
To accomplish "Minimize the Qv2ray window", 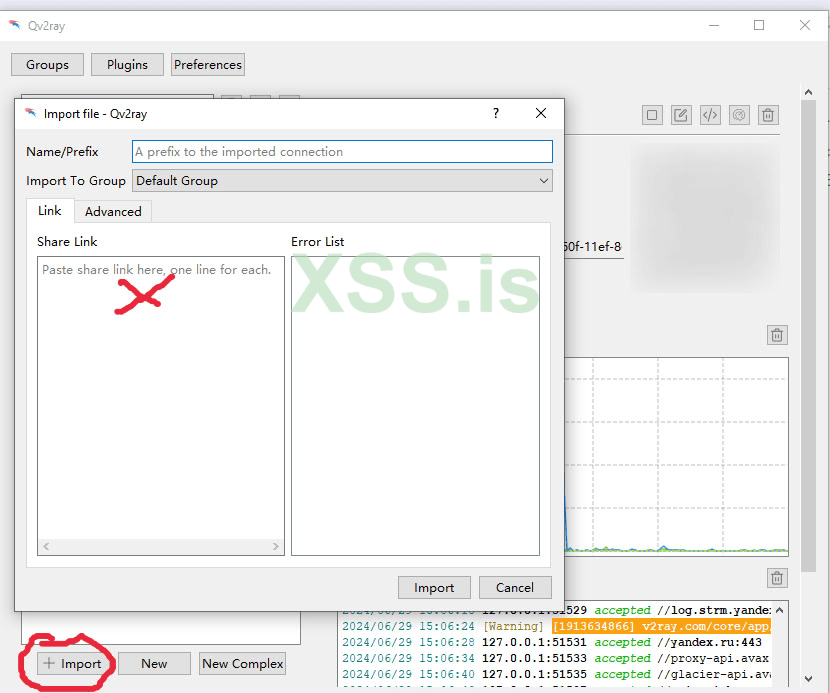I will coord(714,25).
